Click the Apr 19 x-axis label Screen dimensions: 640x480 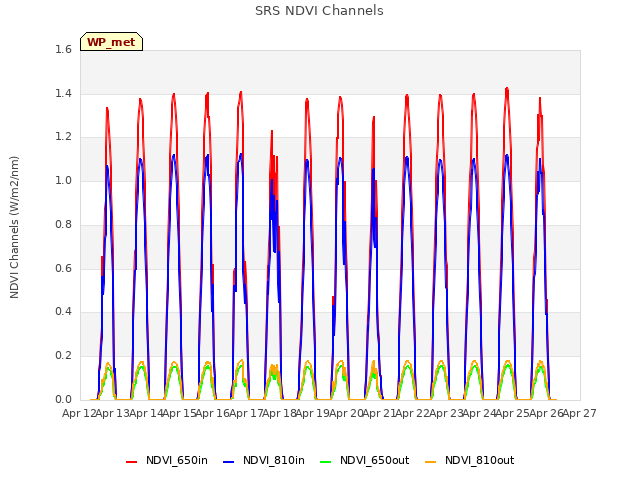click(x=313, y=413)
